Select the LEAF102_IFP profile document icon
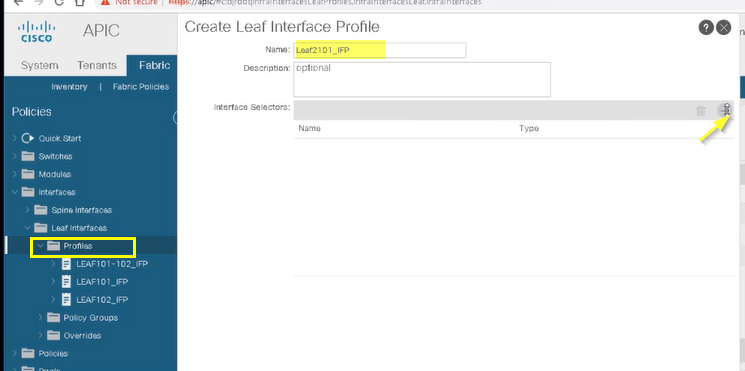This screenshot has width=745, height=371. tap(67, 300)
